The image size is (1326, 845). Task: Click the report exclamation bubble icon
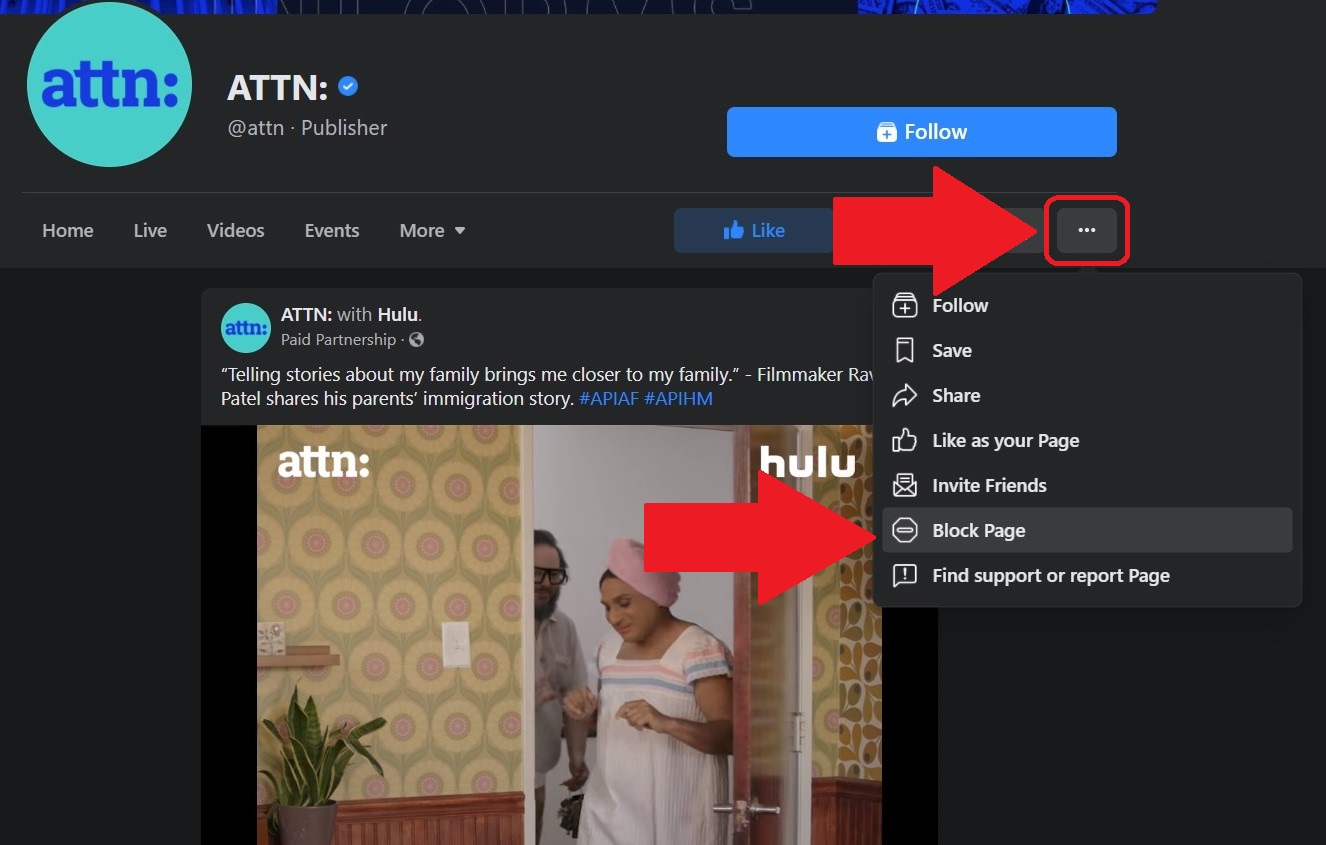(905, 575)
